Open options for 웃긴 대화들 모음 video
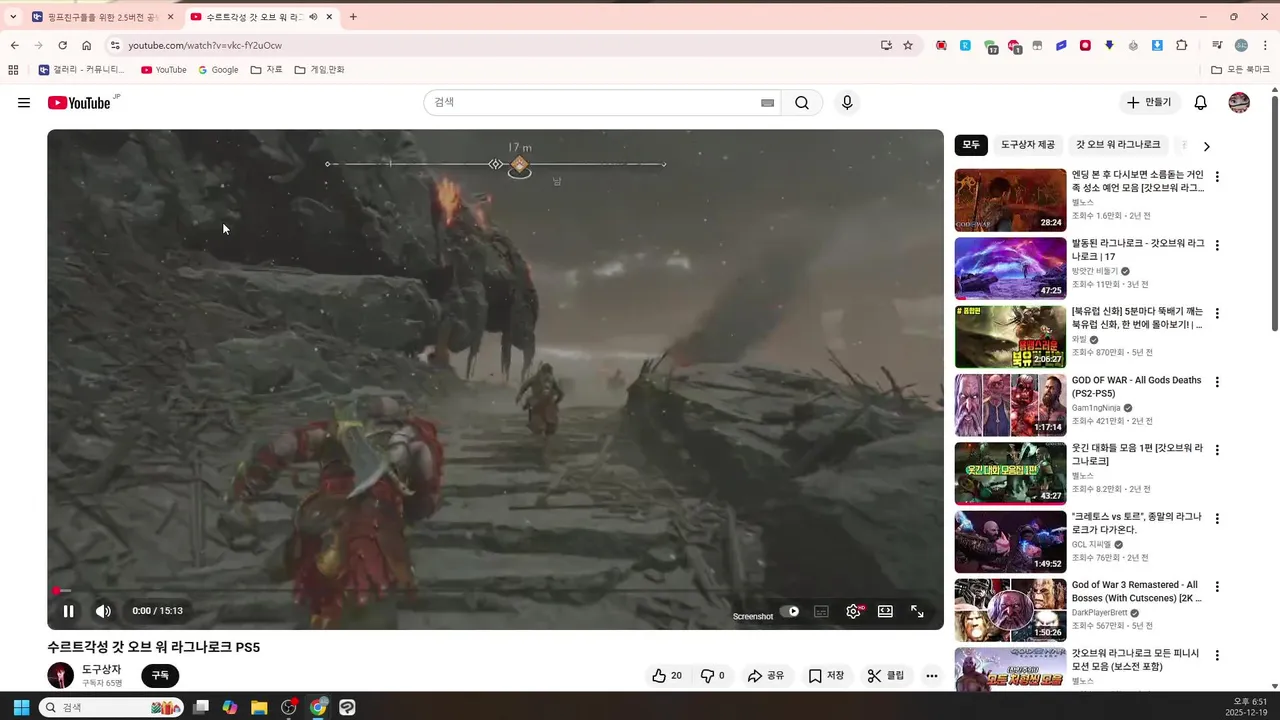This screenshot has height=720, width=1280. [1217, 450]
